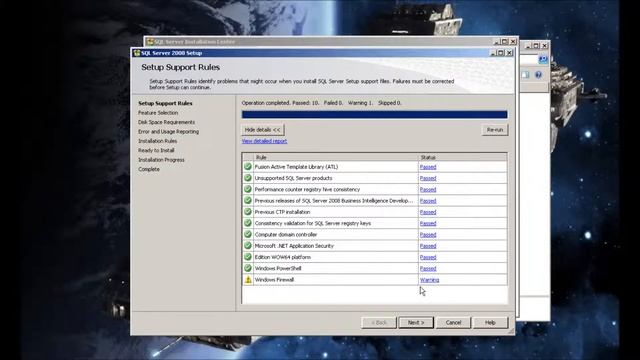Viewport: 640px width, 360px height.
Task: Click the check icon beside Computer domain controller
Action: 248,234
